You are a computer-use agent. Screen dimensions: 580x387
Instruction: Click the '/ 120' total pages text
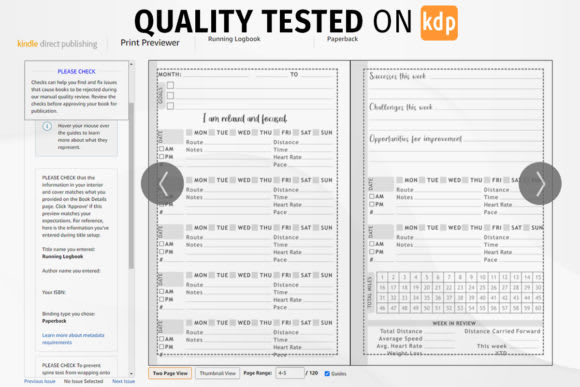click(312, 373)
